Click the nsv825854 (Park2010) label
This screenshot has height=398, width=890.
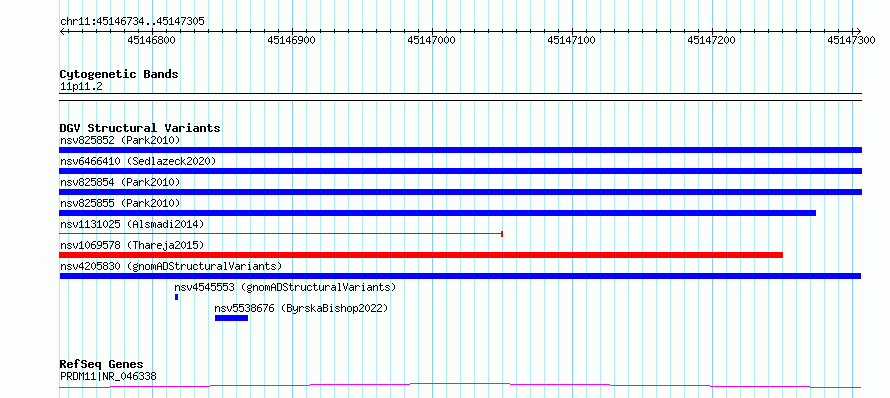pos(120,182)
